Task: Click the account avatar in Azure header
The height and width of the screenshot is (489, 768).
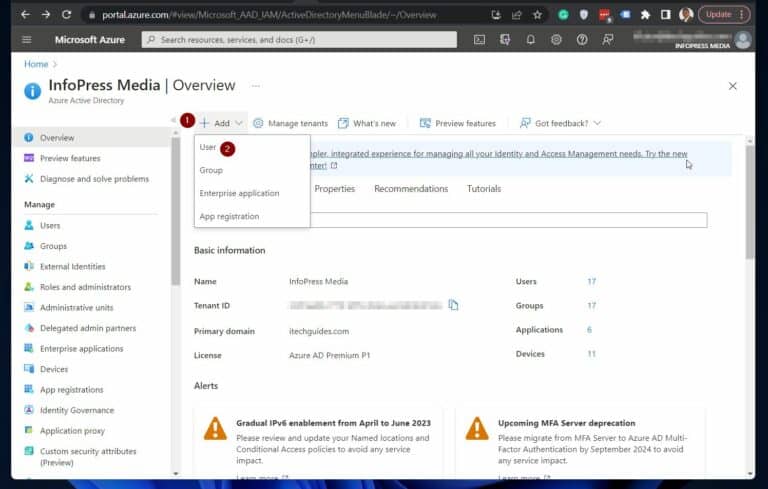Action: (x=743, y=40)
